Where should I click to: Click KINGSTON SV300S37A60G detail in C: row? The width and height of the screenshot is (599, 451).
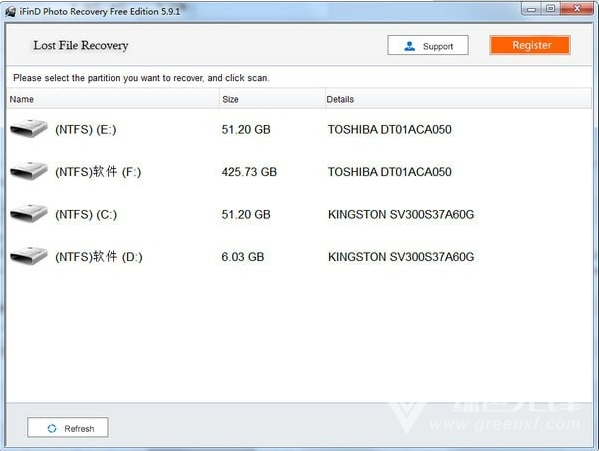[x=401, y=215]
